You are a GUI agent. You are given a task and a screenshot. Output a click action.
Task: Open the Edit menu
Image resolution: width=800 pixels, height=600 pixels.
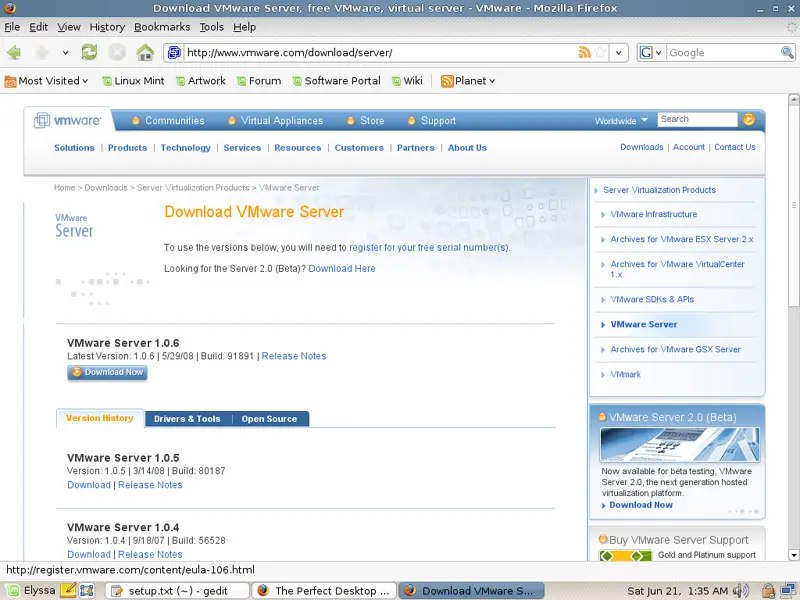(x=38, y=27)
